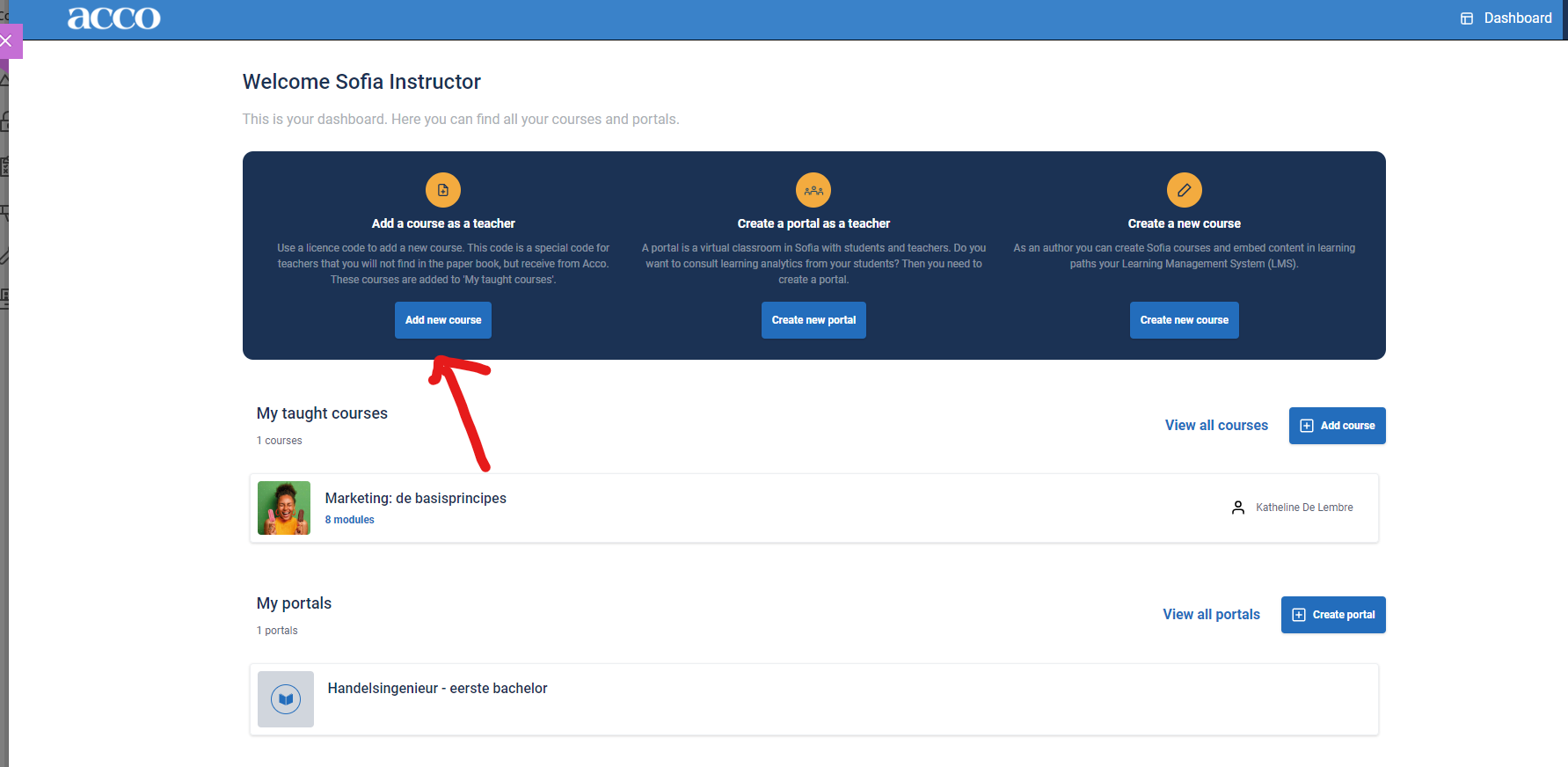
Task: Open Marketing: de basisprincipes course title
Action: tap(416, 498)
